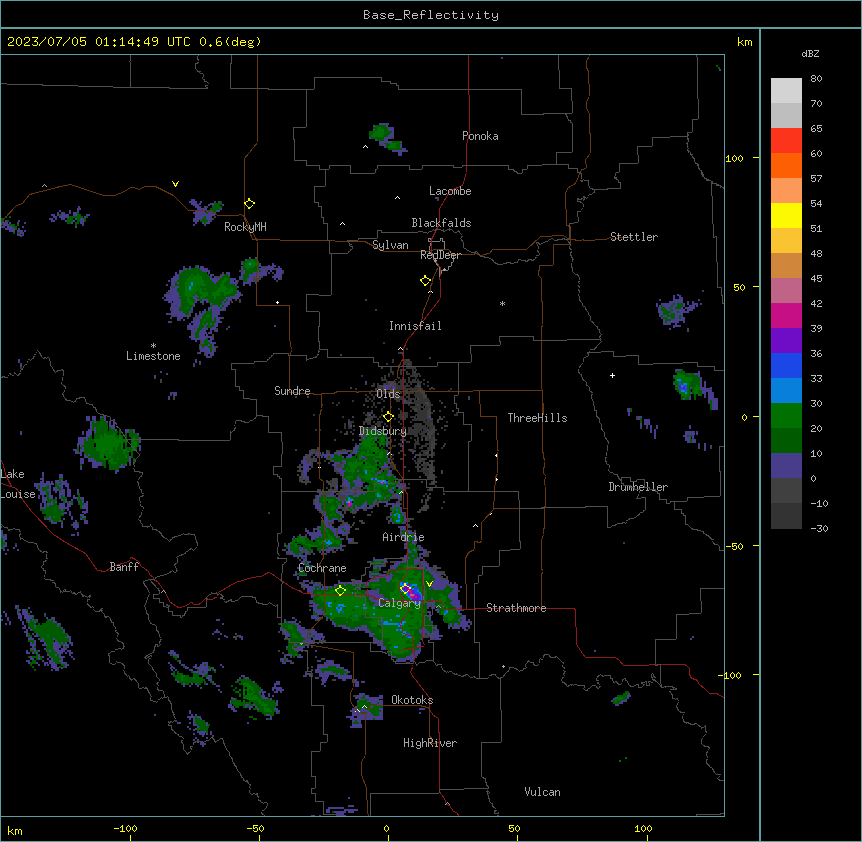
Task: Click the RedDeer label
Action: click(440, 255)
